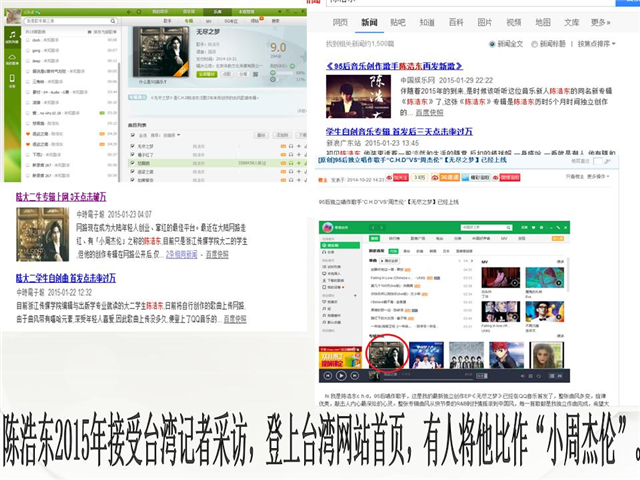Viewport: 640px width, 480px height.
Task: Click the 2条相同新闻 link
Action: pyautogui.click(x=181, y=255)
